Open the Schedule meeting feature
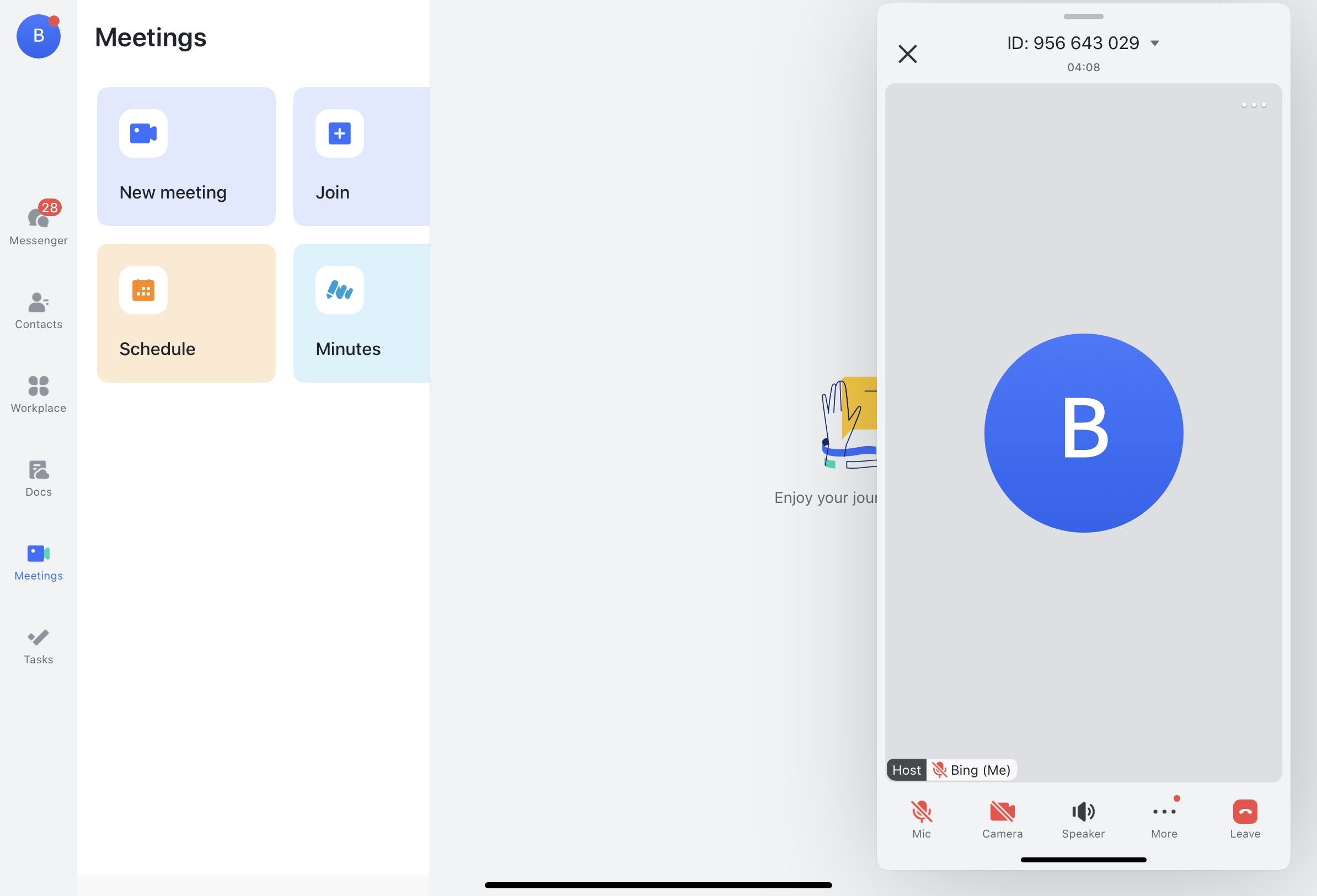1317x896 pixels. (x=186, y=313)
